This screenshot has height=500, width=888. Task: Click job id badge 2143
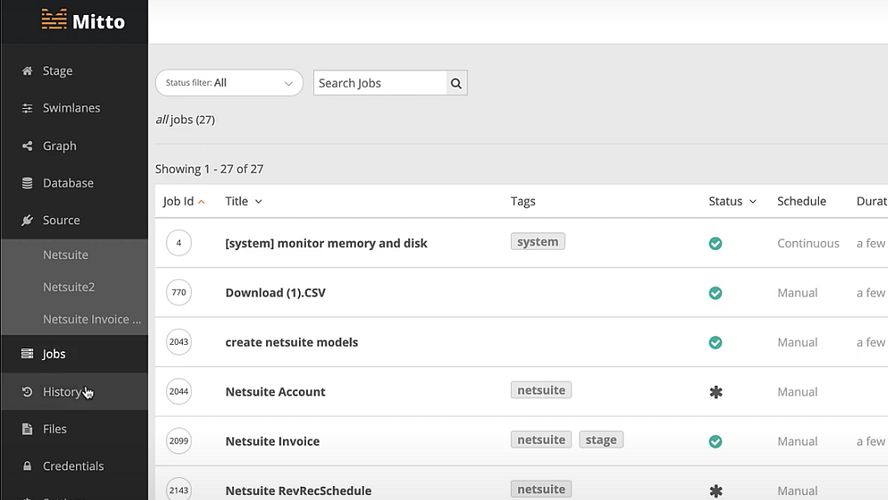tap(178, 489)
